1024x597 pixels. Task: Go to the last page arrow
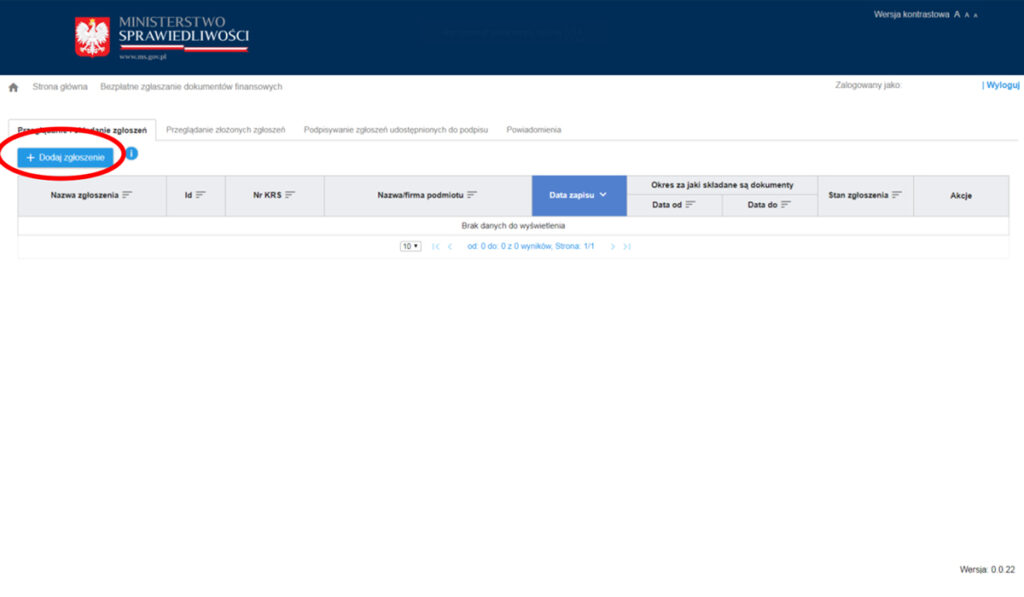coord(627,246)
